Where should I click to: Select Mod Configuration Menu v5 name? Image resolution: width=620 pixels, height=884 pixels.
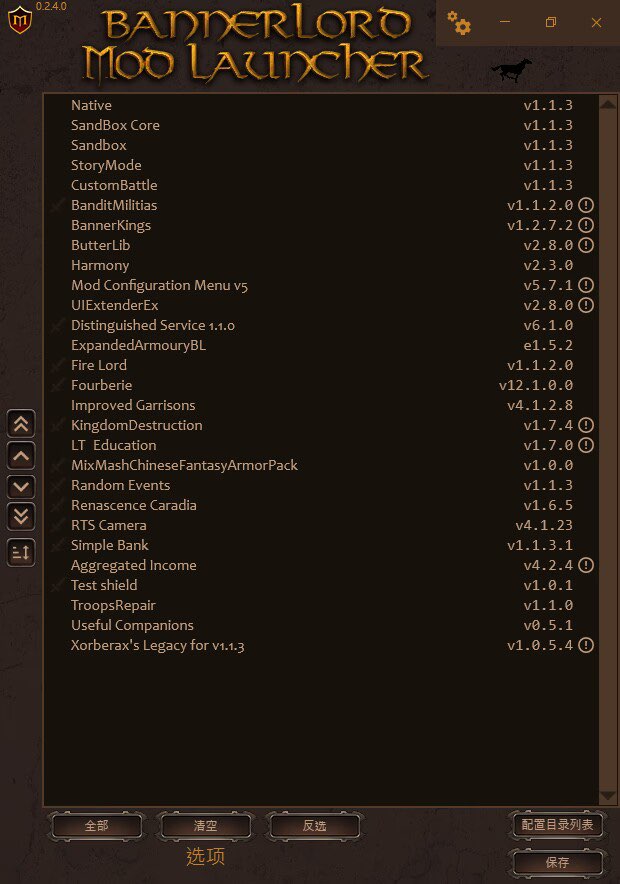point(160,285)
